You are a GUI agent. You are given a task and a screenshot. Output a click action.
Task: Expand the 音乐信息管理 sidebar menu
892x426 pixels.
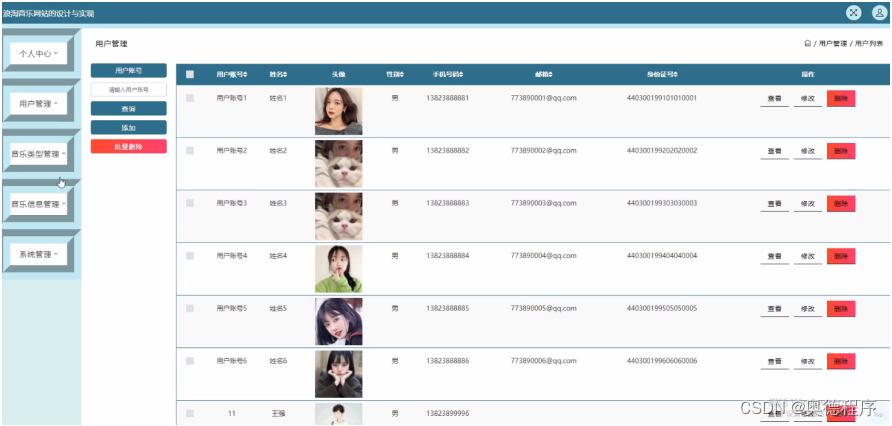pyautogui.click(x=39, y=204)
